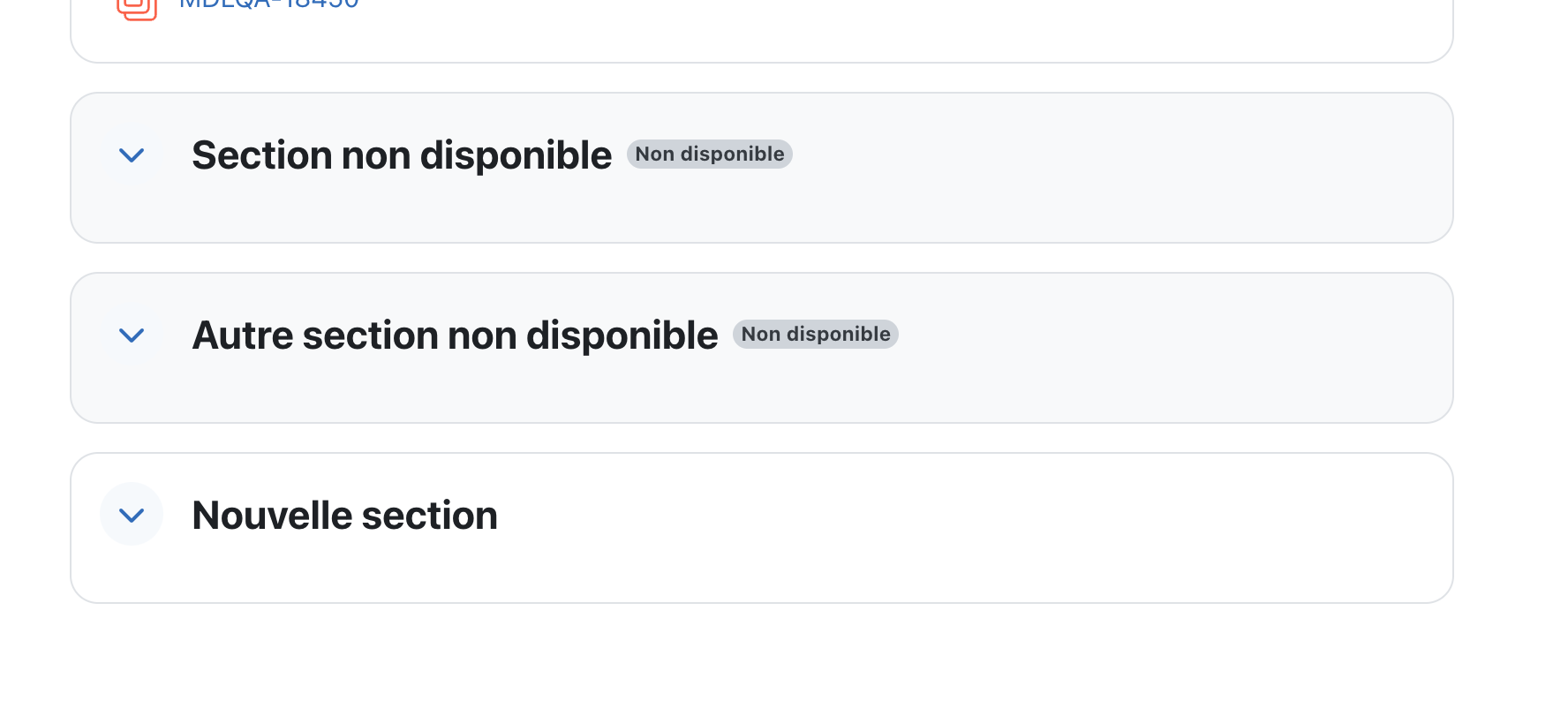Collapse the 'Nouvelle section' chevron
The height and width of the screenshot is (701, 1568).
tap(132, 515)
